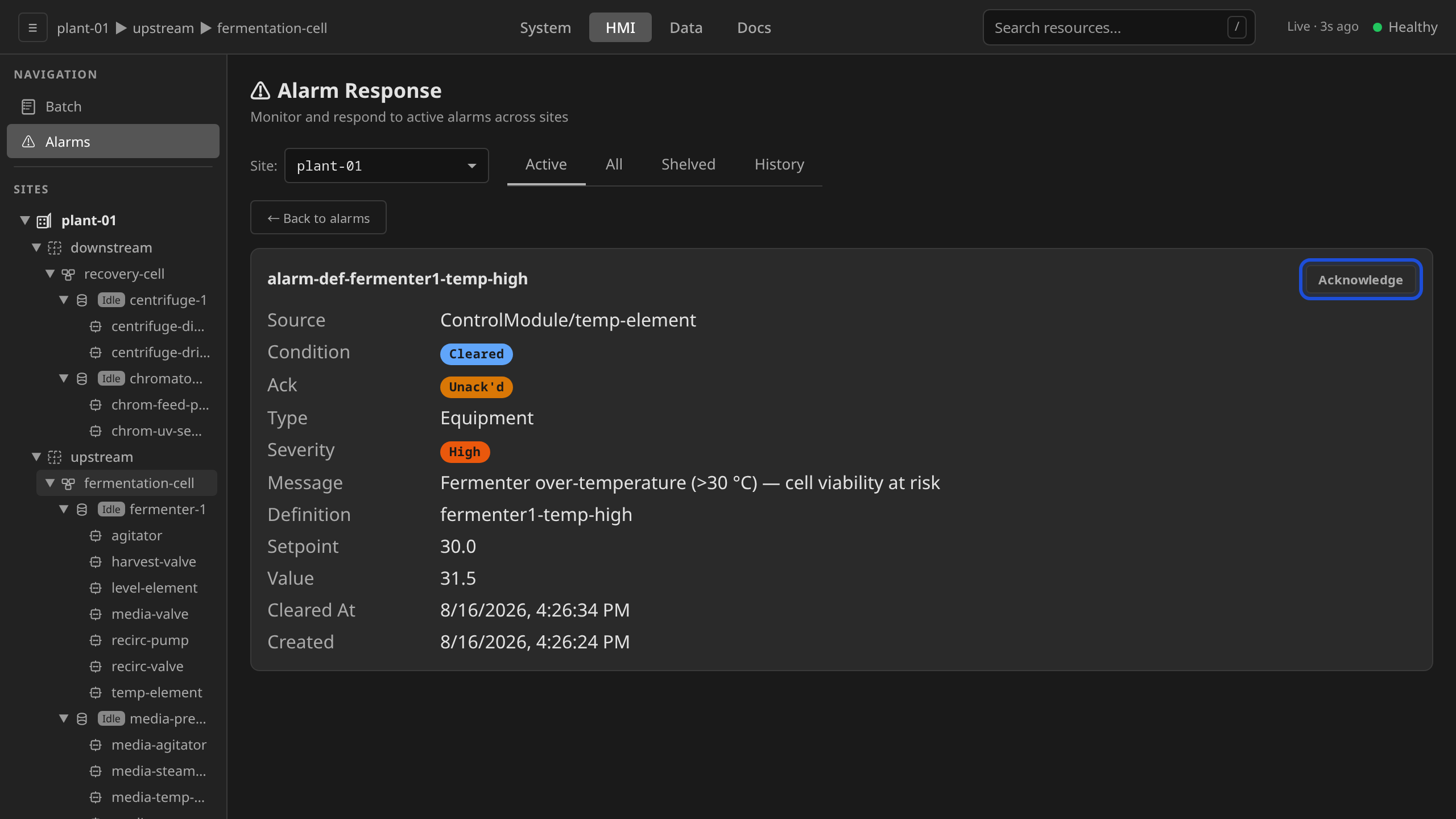Click the ControlModule/temp-element source value
This screenshot has width=1456, height=819.
(x=568, y=320)
